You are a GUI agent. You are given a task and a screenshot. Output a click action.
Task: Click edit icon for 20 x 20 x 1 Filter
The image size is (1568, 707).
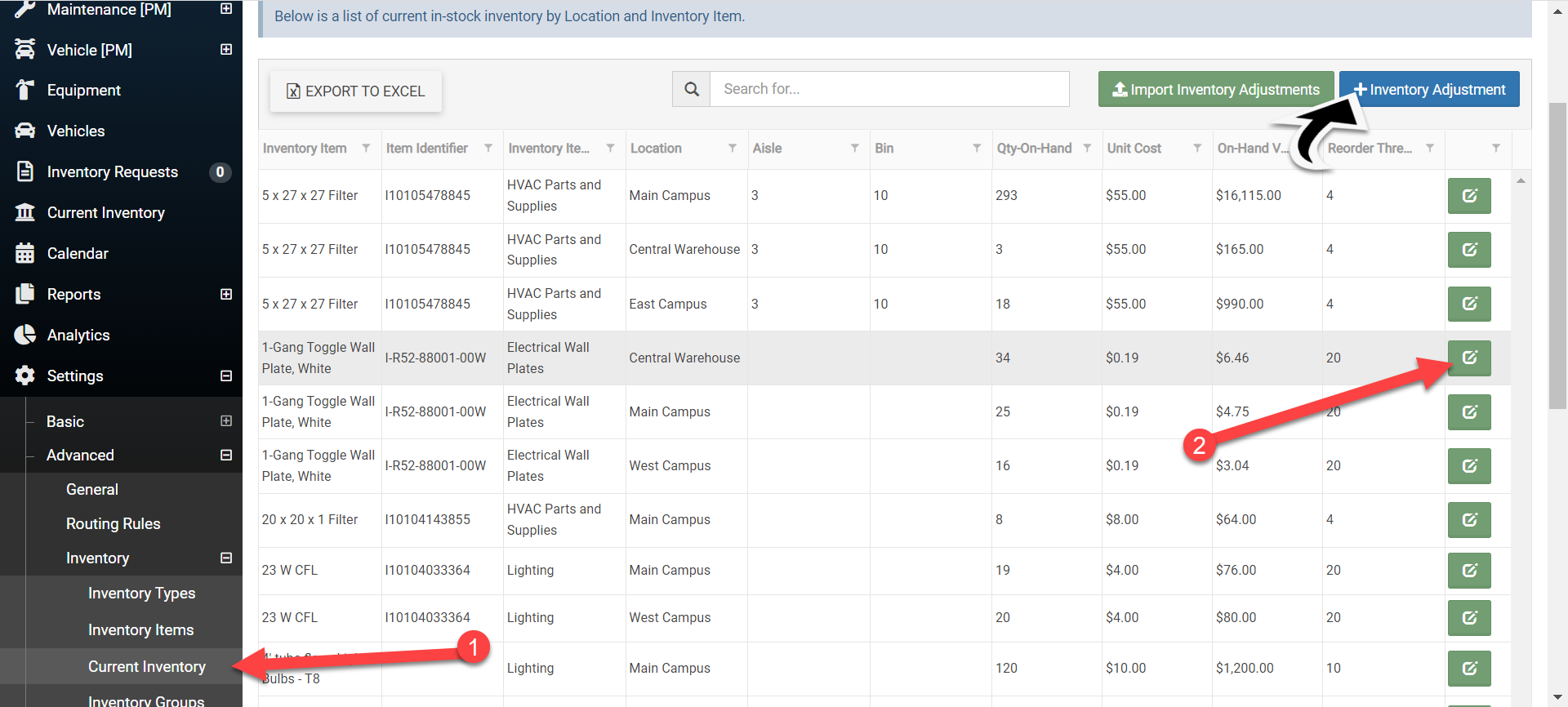coord(1468,520)
